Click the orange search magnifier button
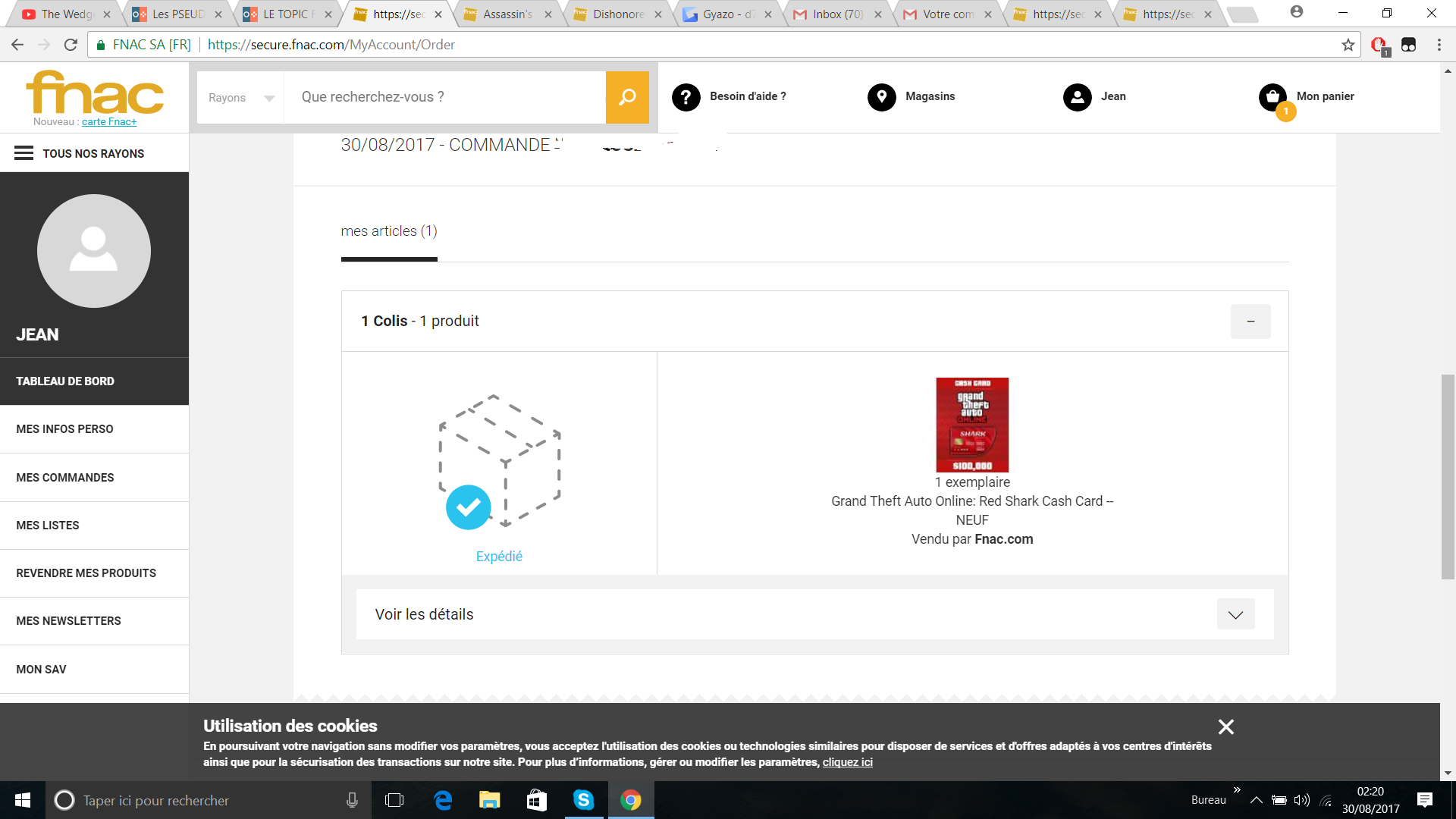 (x=627, y=97)
